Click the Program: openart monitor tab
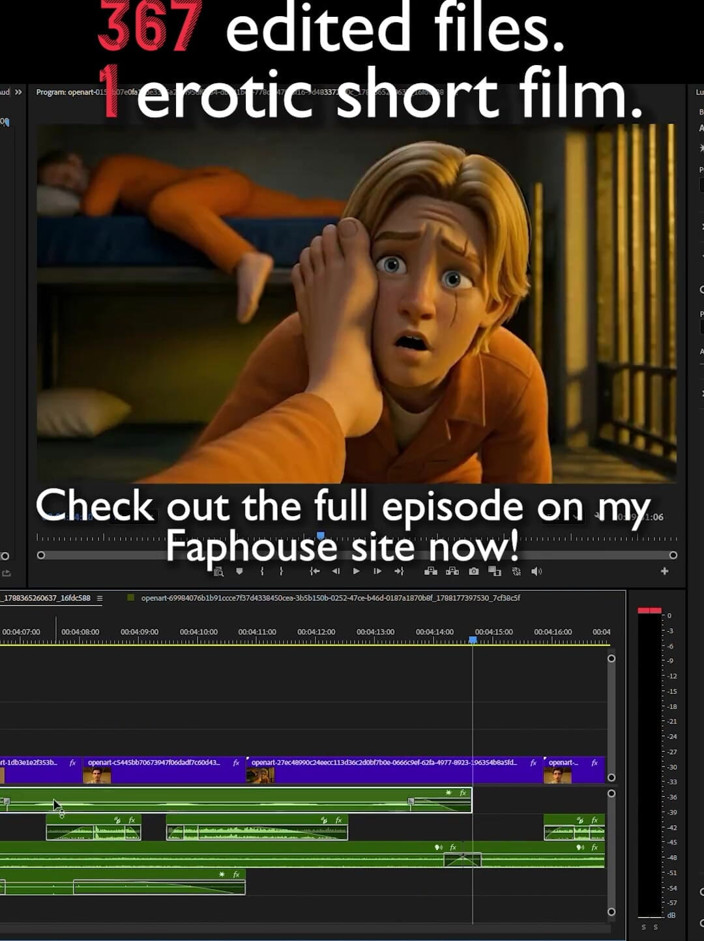 [66, 92]
